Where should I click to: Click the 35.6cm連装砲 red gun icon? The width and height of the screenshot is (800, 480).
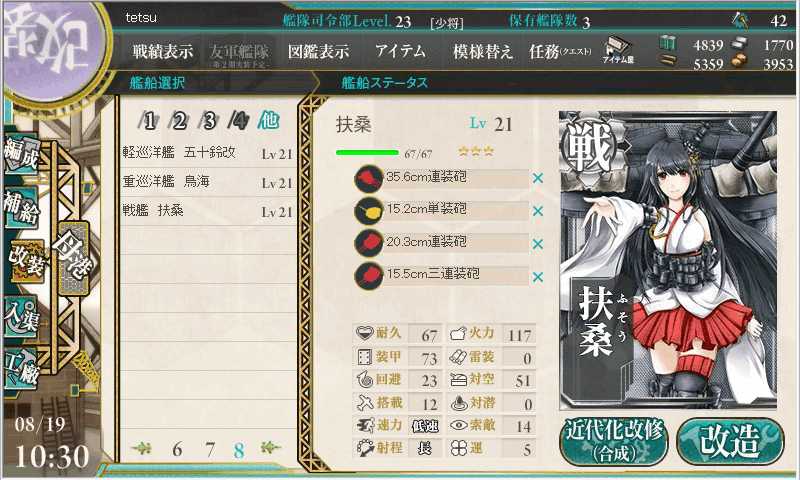coord(368,179)
